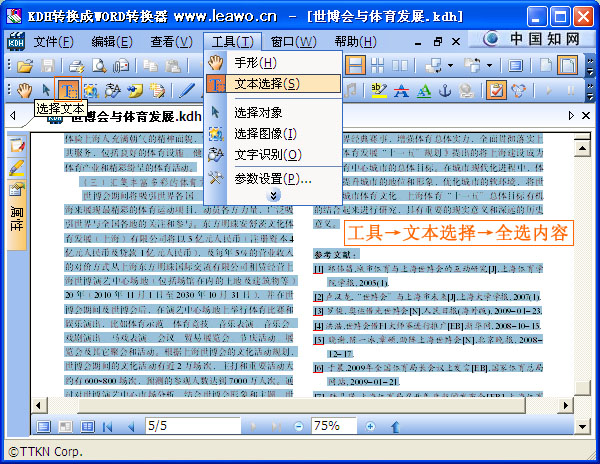Click the sidebar properties sheet icon
The image size is (600, 464).
(x=17, y=190)
